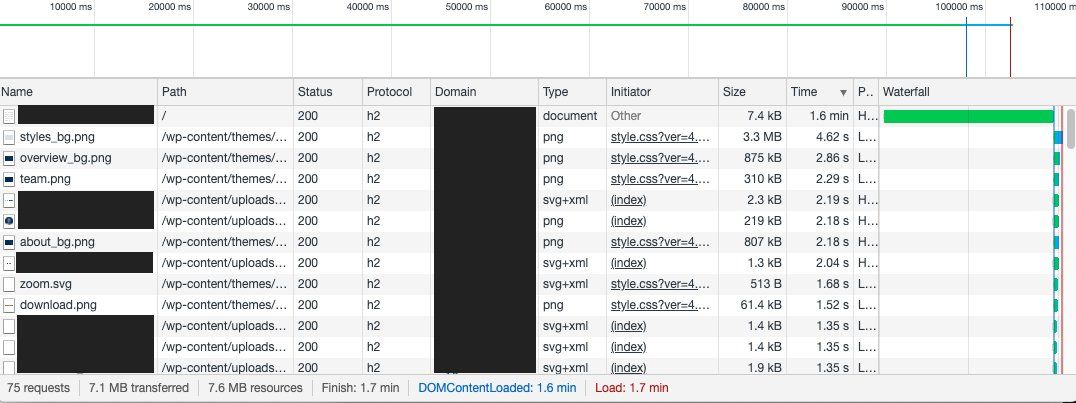Sort requests by the Time column arrow
This screenshot has width=1076, height=403.
point(843,92)
